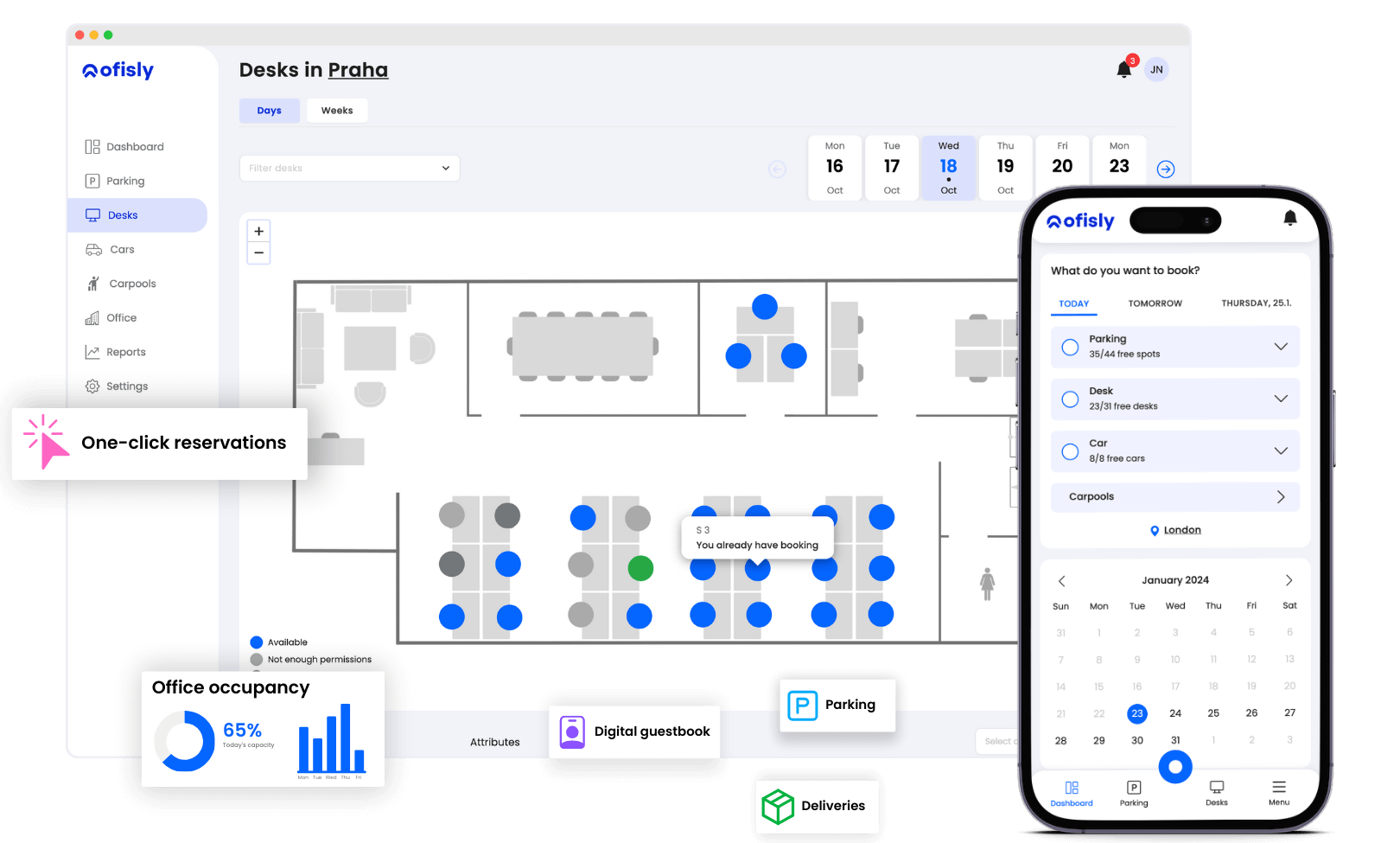Select January 23 in phone calendar
Viewport: 1400px width, 843px height.
point(1137,713)
